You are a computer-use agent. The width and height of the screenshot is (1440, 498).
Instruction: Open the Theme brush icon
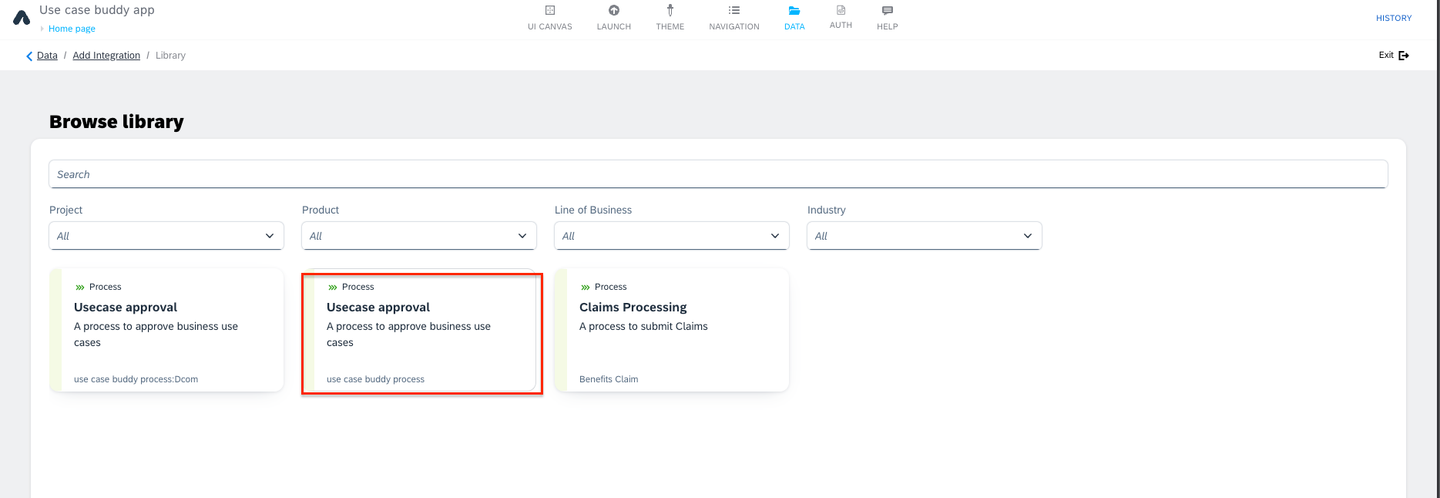pos(670,10)
